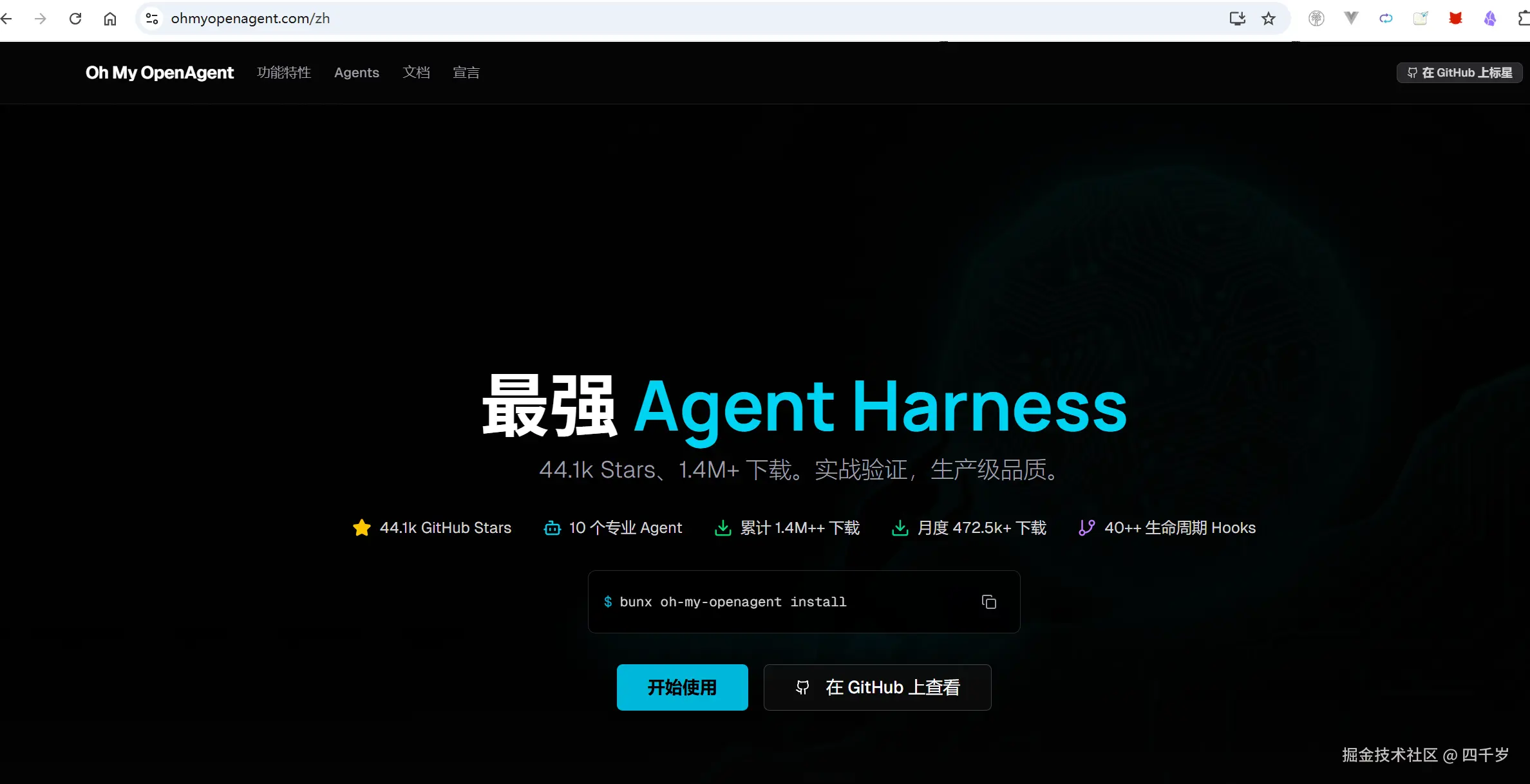
Task: Click the sync-loop extension icon
Action: 1386,18
